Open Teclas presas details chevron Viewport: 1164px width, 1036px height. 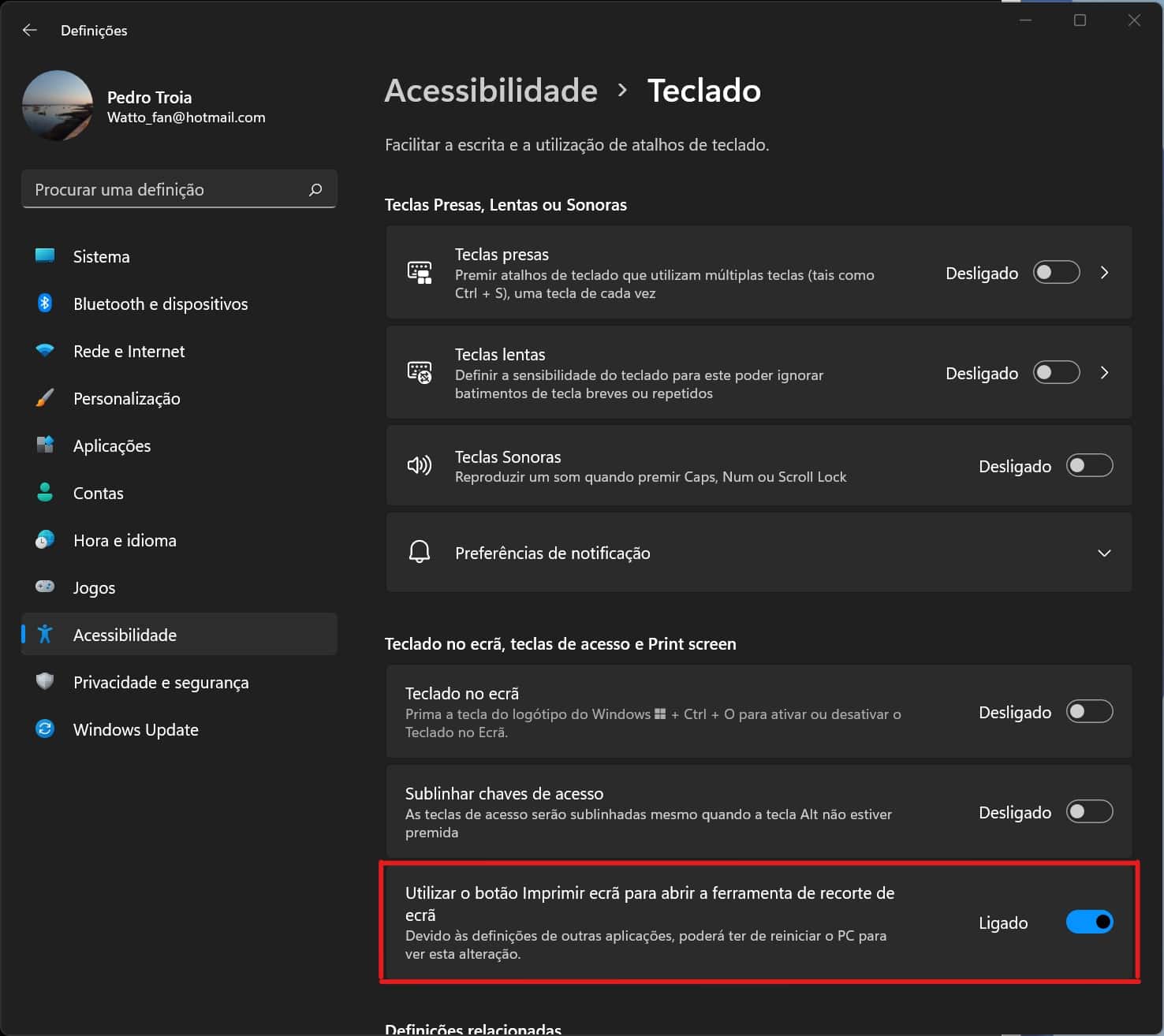point(1105,273)
